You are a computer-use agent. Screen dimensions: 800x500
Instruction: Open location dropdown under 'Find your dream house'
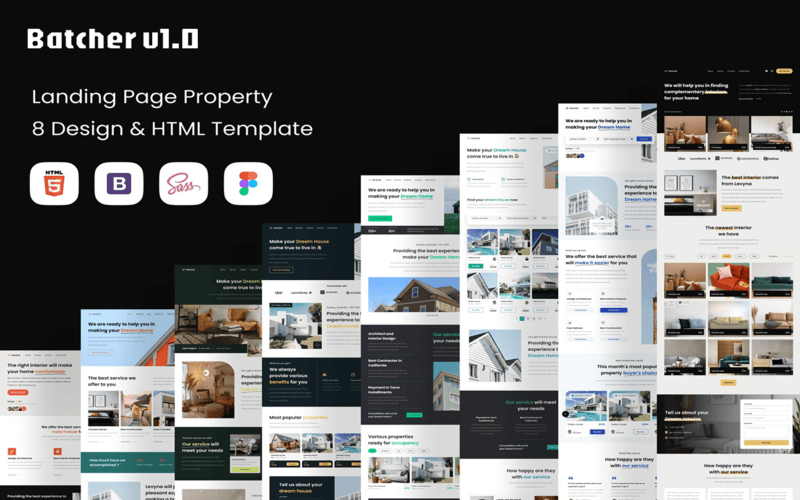tap(486, 217)
